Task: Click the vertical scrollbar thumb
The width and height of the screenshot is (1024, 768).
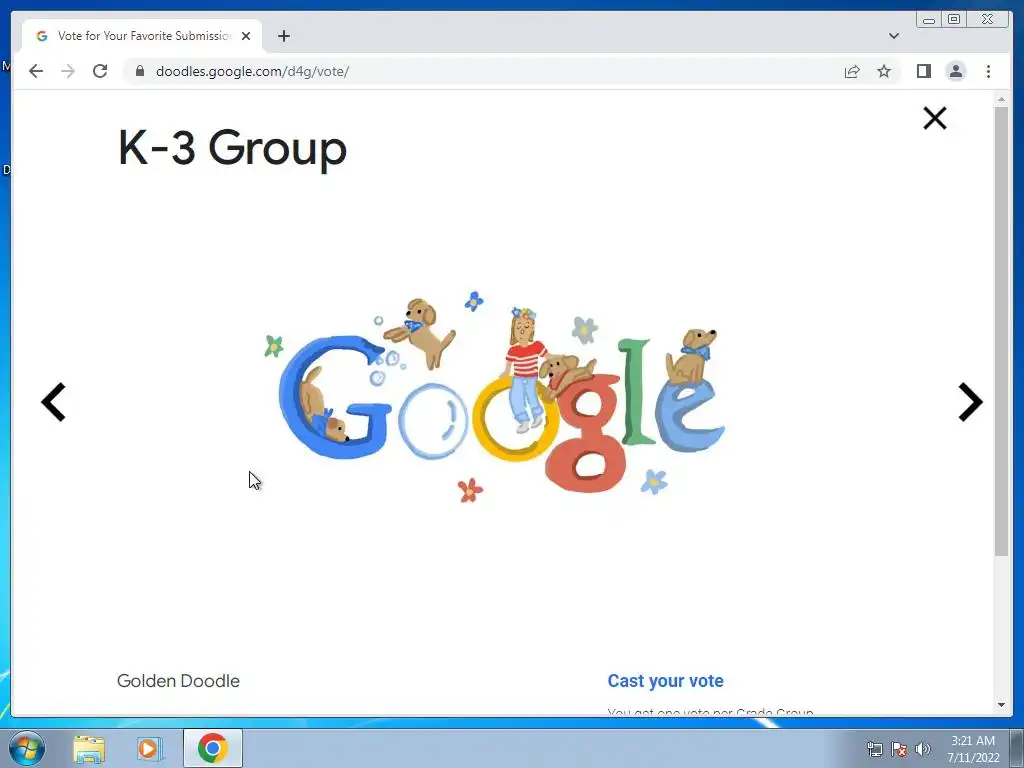Action: 1001,332
